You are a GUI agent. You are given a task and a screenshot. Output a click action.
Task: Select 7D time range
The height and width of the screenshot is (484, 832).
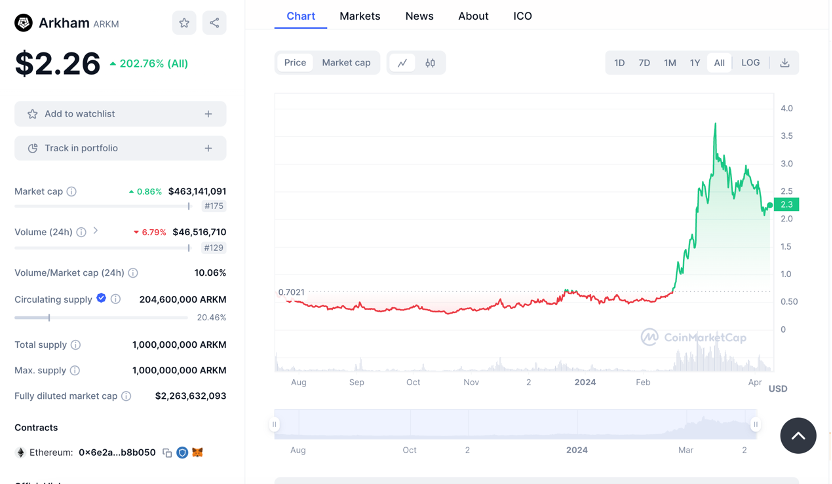pyautogui.click(x=644, y=63)
